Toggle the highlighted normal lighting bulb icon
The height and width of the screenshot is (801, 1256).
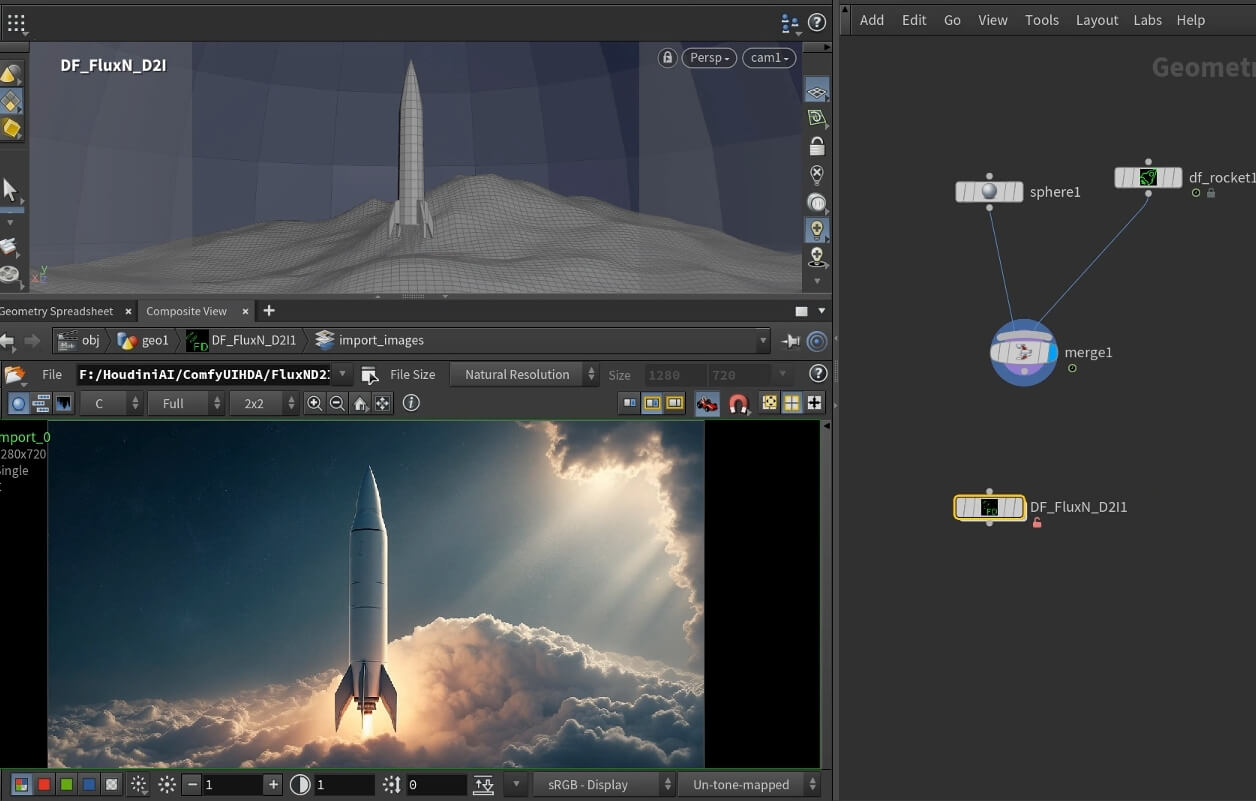tap(817, 230)
